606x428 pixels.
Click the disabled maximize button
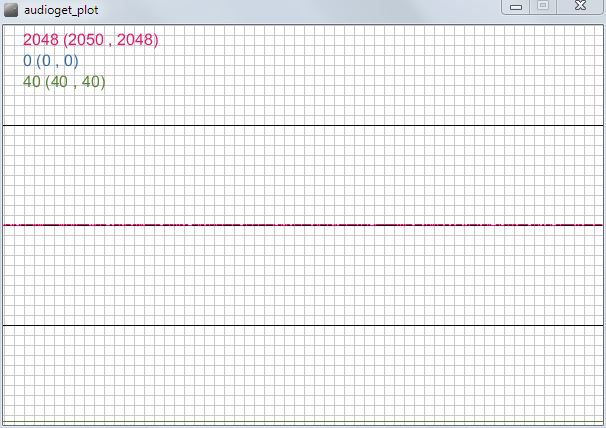click(543, 6)
